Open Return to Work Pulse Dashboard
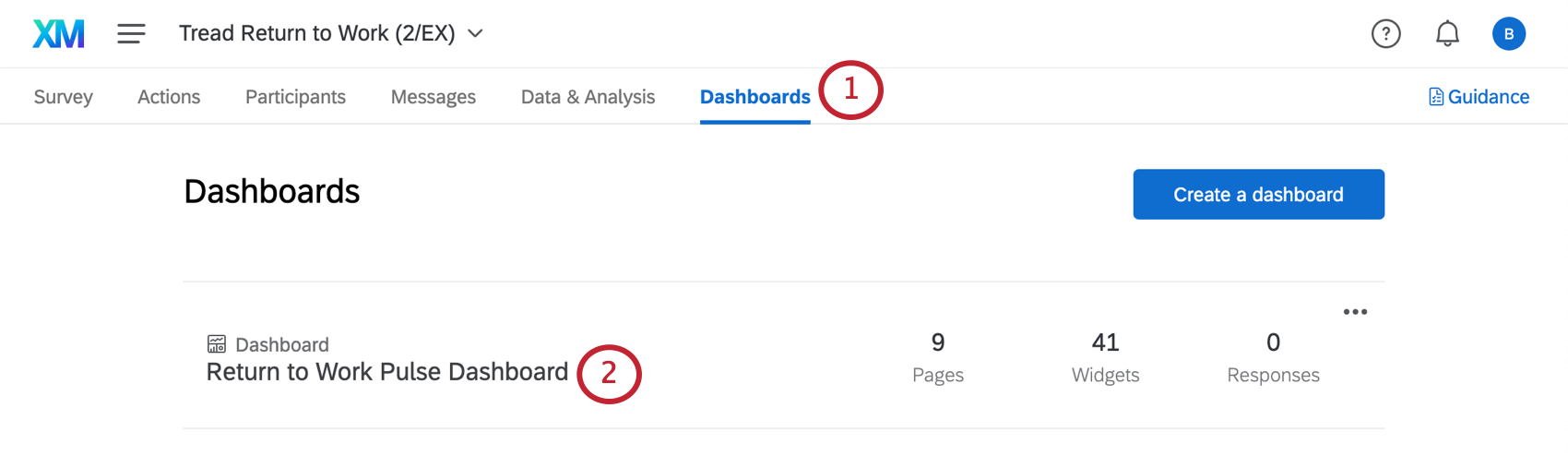The height and width of the screenshot is (456, 1568). click(x=386, y=372)
